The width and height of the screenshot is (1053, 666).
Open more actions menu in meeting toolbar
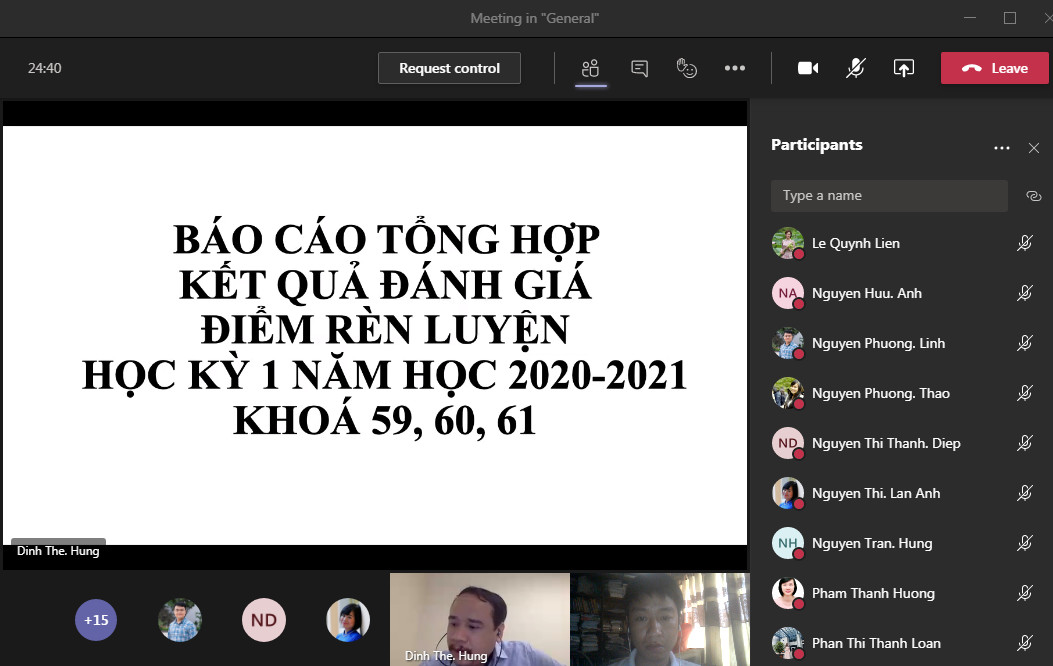pyautogui.click(x=735, y=68)
